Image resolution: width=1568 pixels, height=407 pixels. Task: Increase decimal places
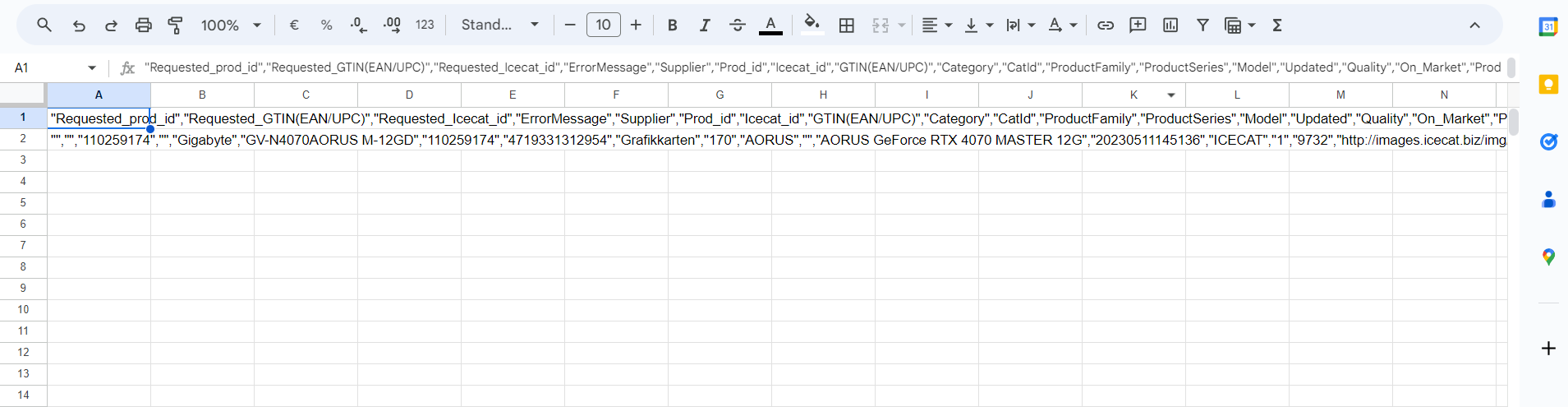392,25
